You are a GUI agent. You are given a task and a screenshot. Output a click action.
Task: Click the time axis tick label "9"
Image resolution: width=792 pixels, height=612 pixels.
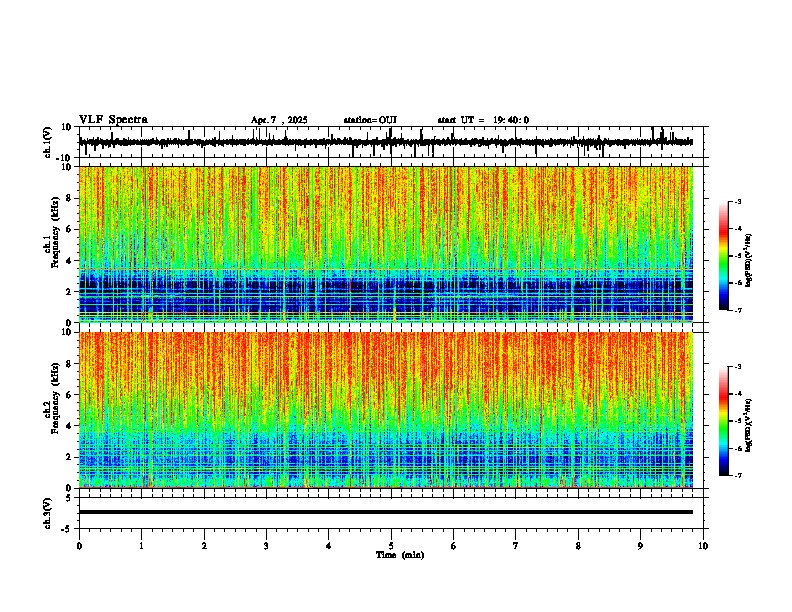point(640,546)
